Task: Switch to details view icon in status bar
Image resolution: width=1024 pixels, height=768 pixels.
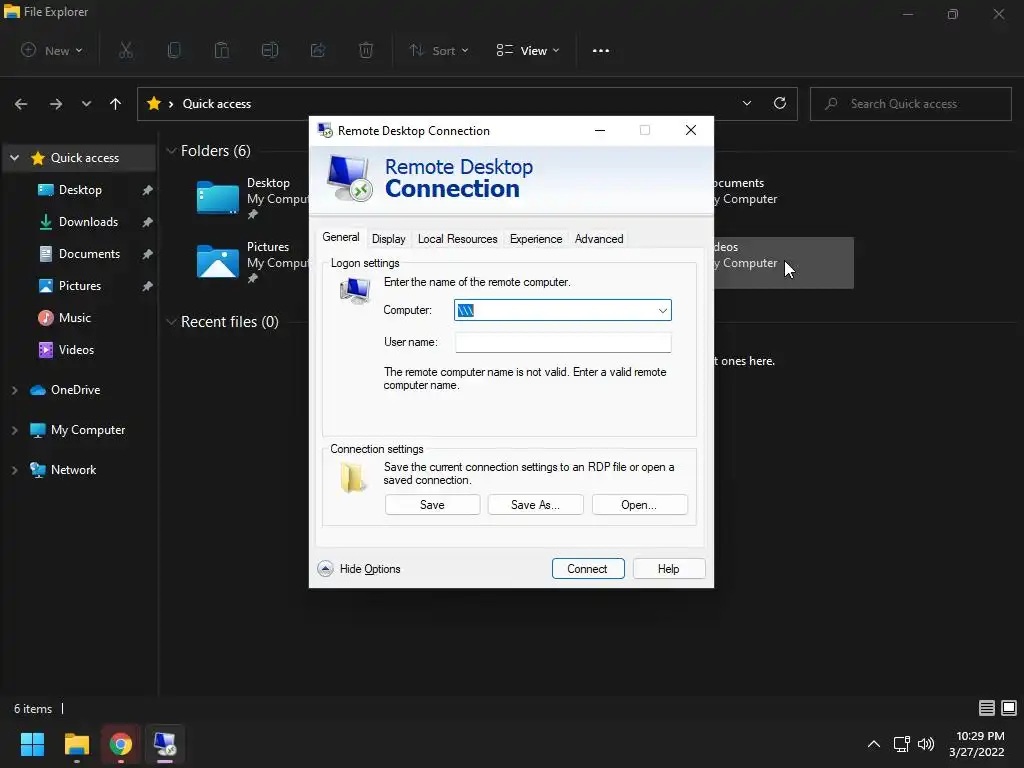Action: pos(987,708)
